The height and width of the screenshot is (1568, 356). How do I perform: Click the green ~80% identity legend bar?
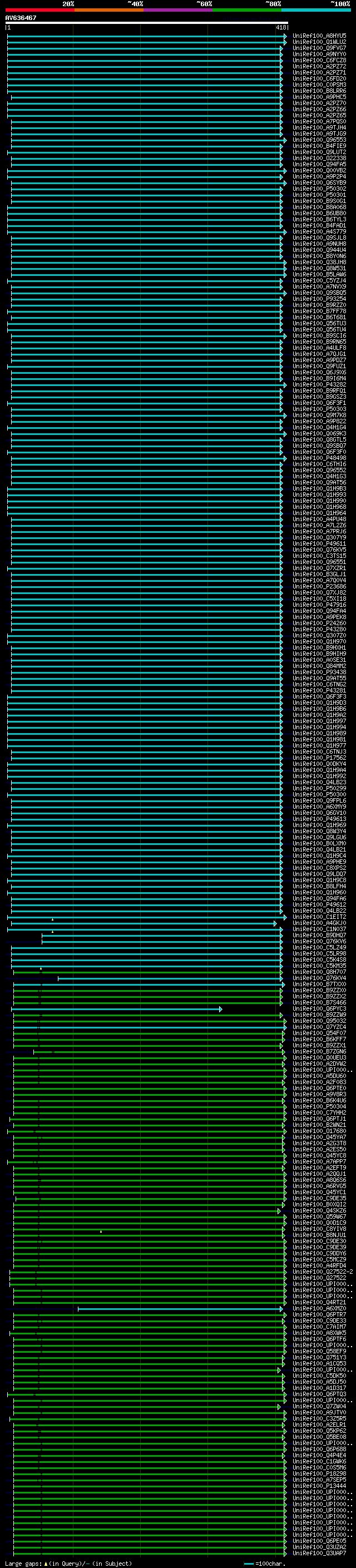[x=247, y=10]
